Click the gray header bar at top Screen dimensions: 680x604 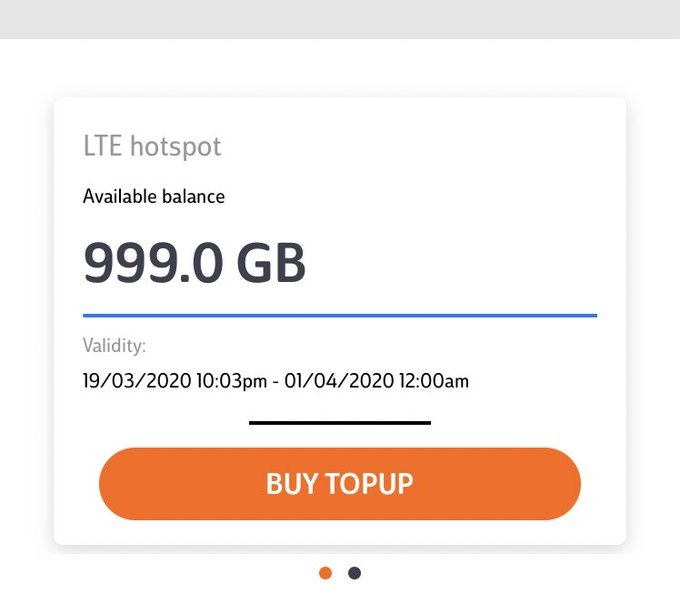(340, 19)
